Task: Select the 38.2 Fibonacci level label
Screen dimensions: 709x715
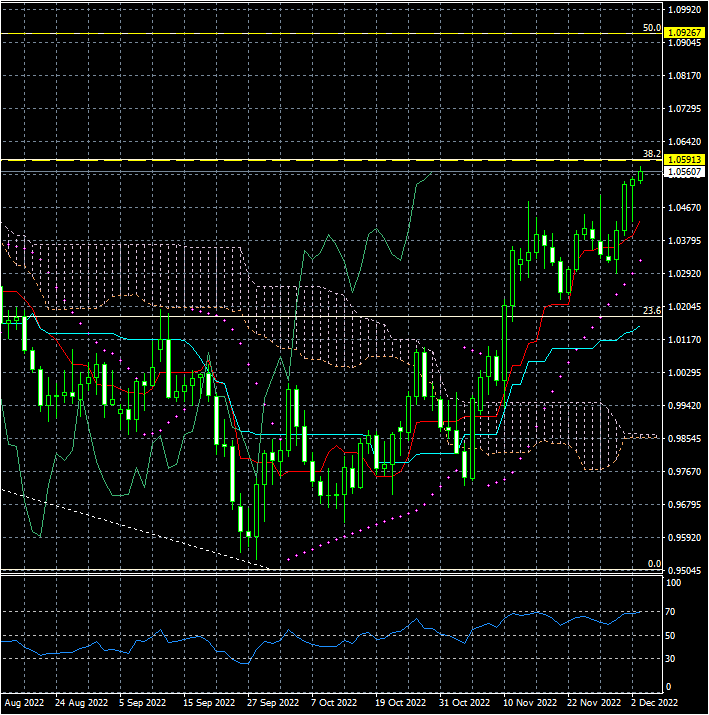Action: (652, 154)
